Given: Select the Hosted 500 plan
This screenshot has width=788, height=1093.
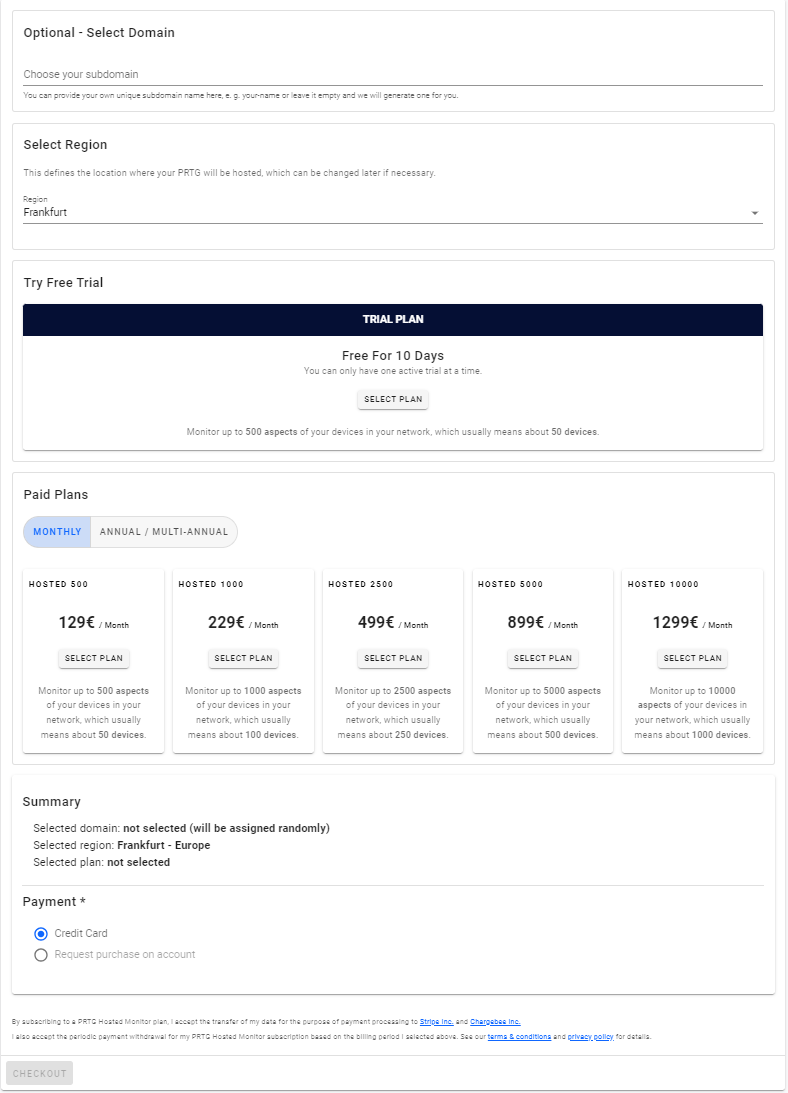Looking at the screenshot, I should pyautogui.click(x=94, y=658).
